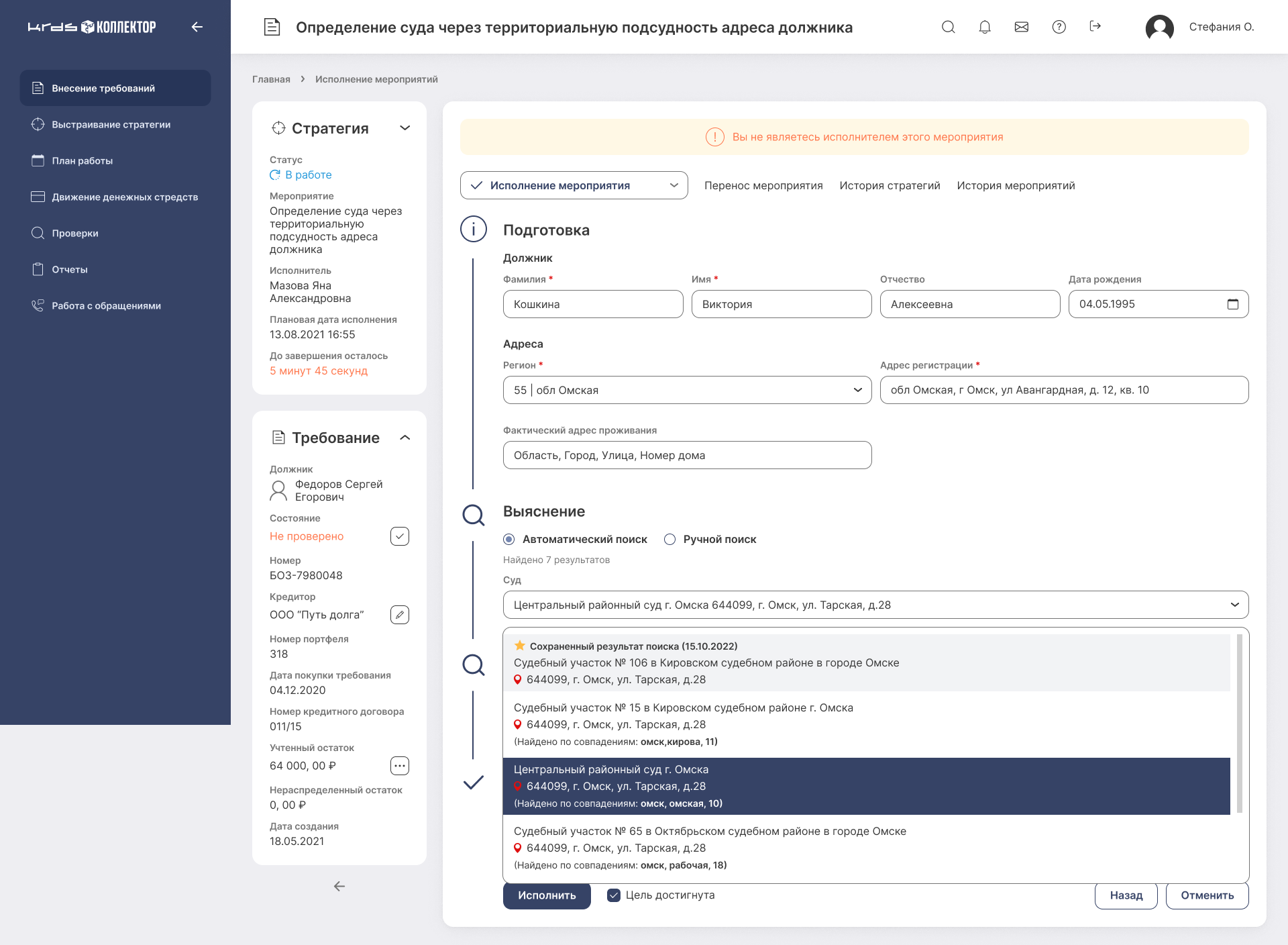
Task: Select the 'Ручной поиск' radio button
Action: (x=669, y=540)
